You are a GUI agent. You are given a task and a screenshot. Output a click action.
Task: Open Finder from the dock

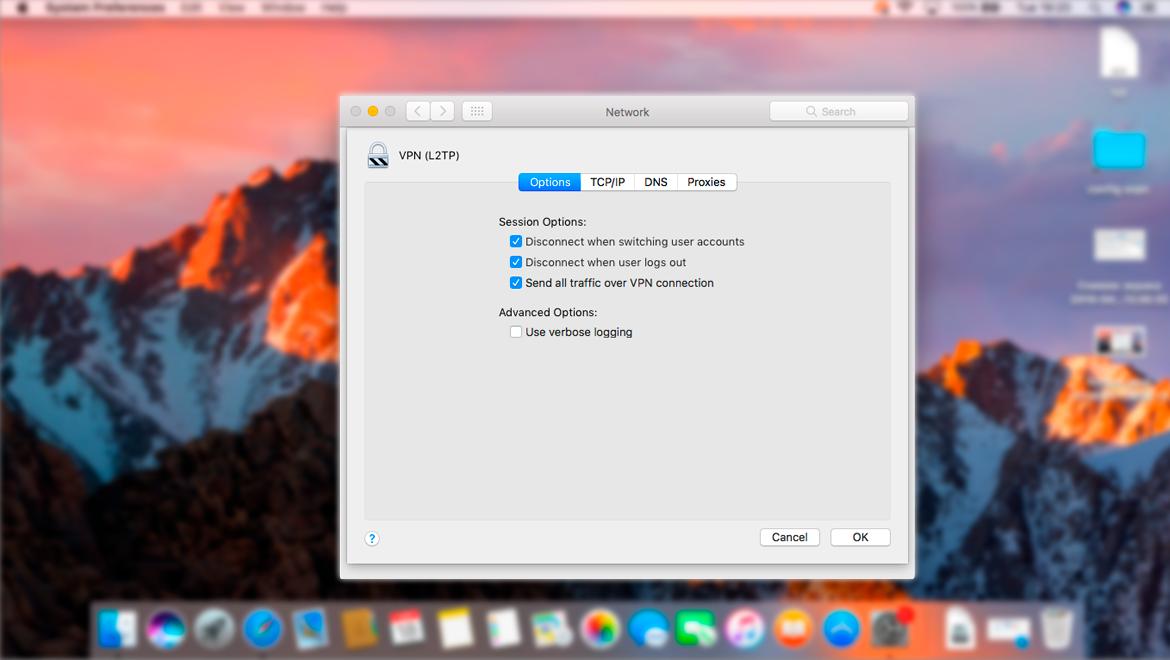[117, 629]
